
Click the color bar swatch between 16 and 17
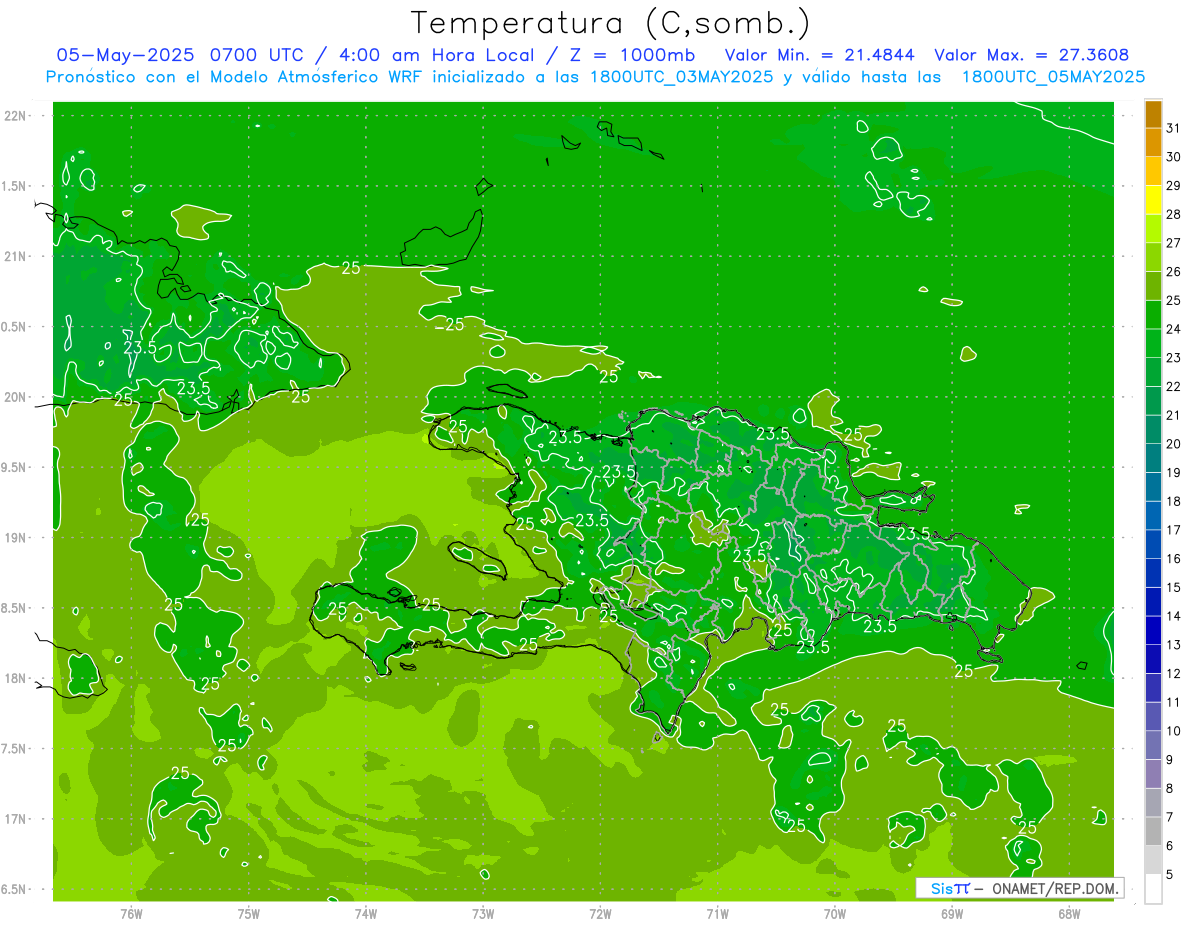pyautogui.click(x=1153, y=544)
